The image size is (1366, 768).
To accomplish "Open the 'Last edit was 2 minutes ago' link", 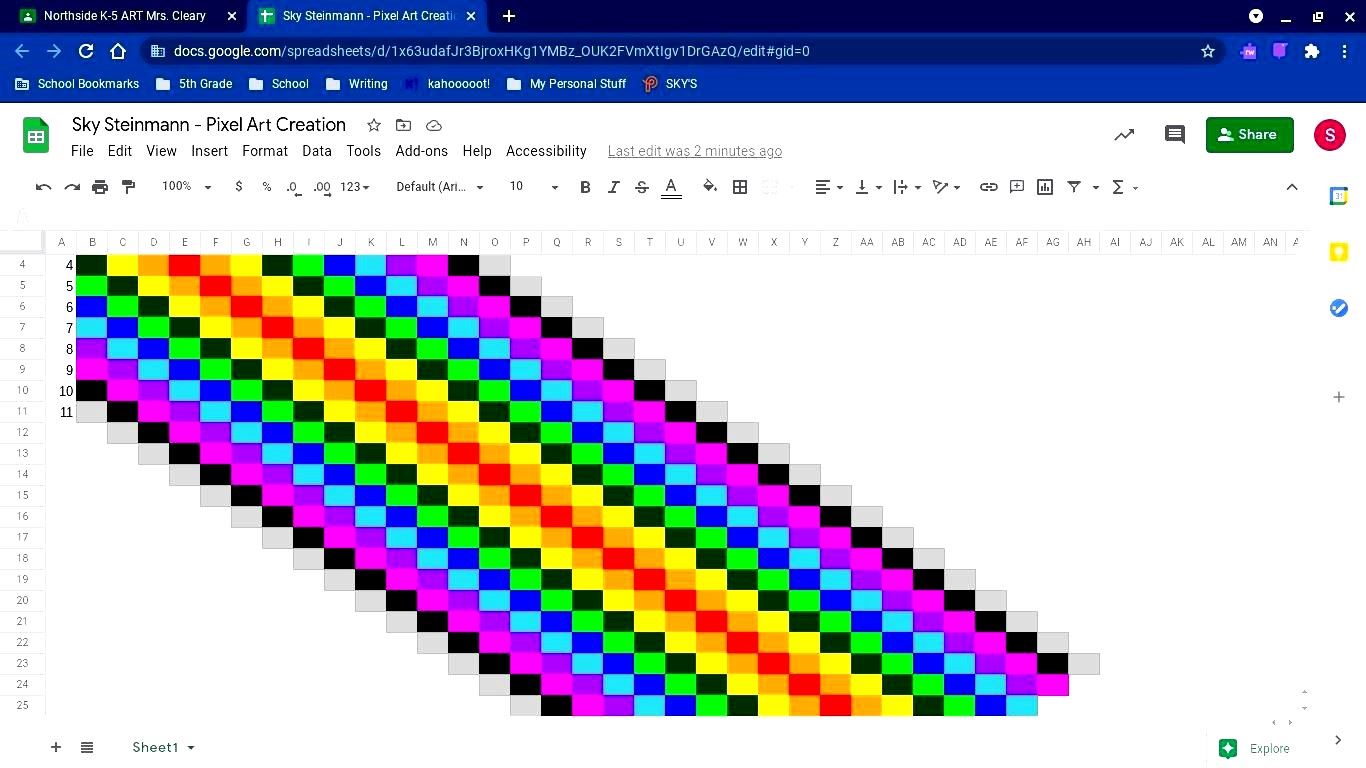I will (x=695, y=151).
